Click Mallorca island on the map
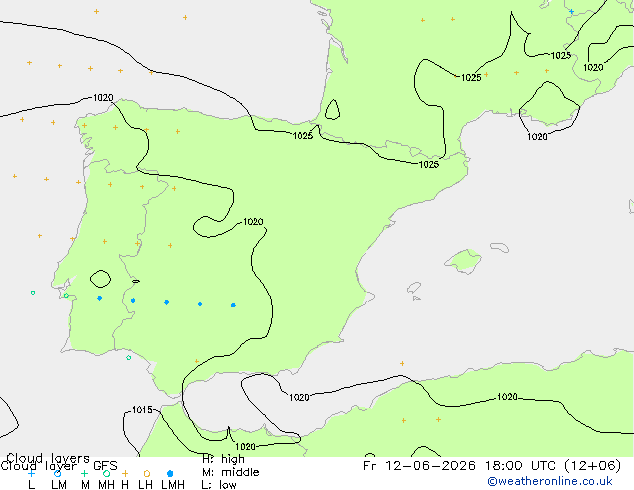The width and height of the screenshot is (634, 490). click(464, 261)
